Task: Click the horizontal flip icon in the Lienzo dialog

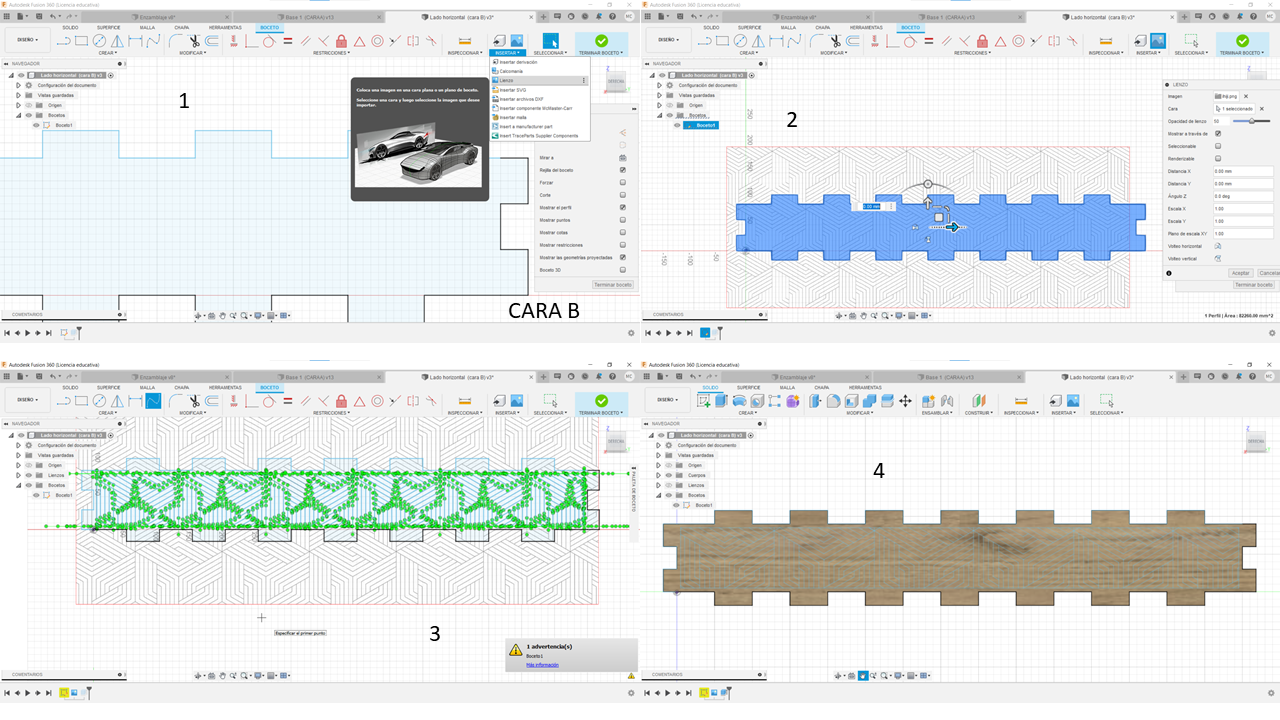Action: click(x=1218, y=245)
